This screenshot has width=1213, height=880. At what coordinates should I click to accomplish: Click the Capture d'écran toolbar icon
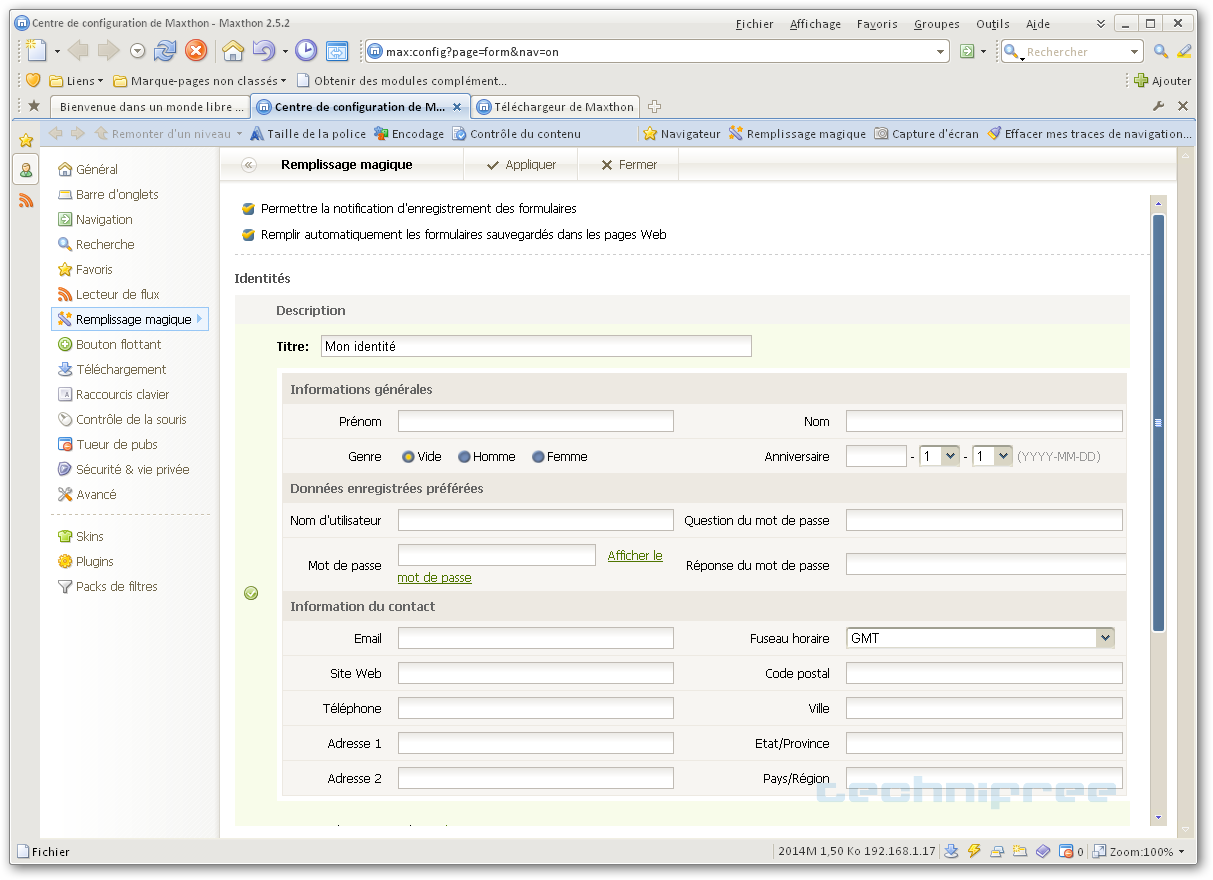point(881,134)
